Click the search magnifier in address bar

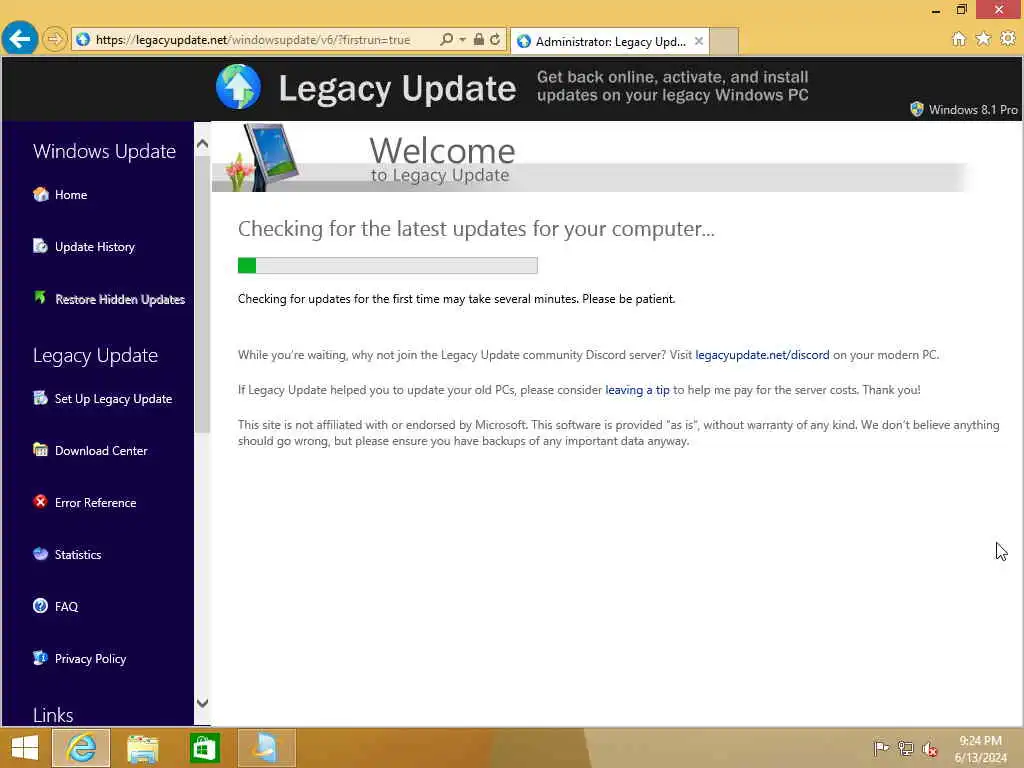(x=447, y=39)
